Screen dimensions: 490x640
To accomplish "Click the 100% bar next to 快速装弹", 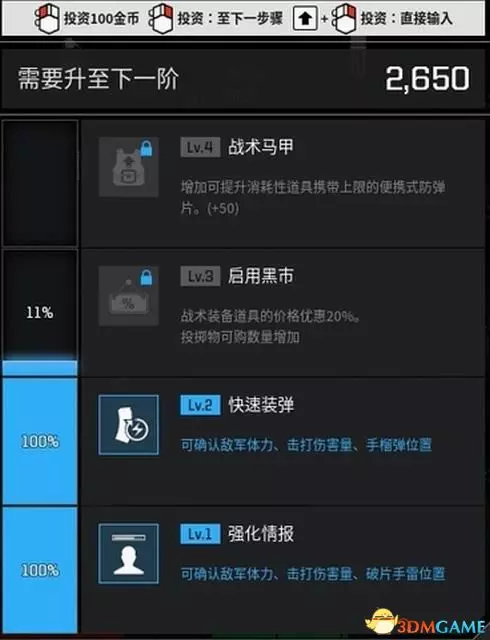I will (40, 441).
